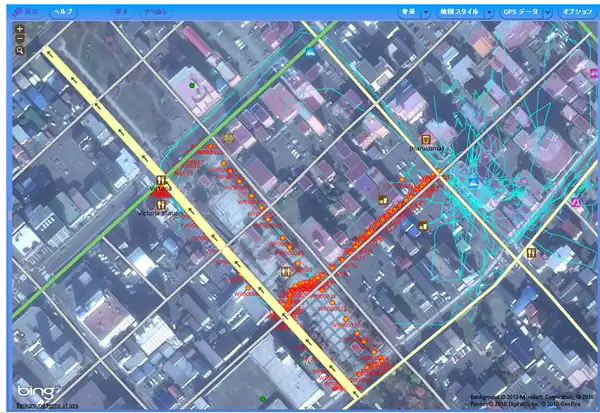Screen dimensions: 600x413
Task: Select green dot marker at map bottom
Action: point(263,399)
